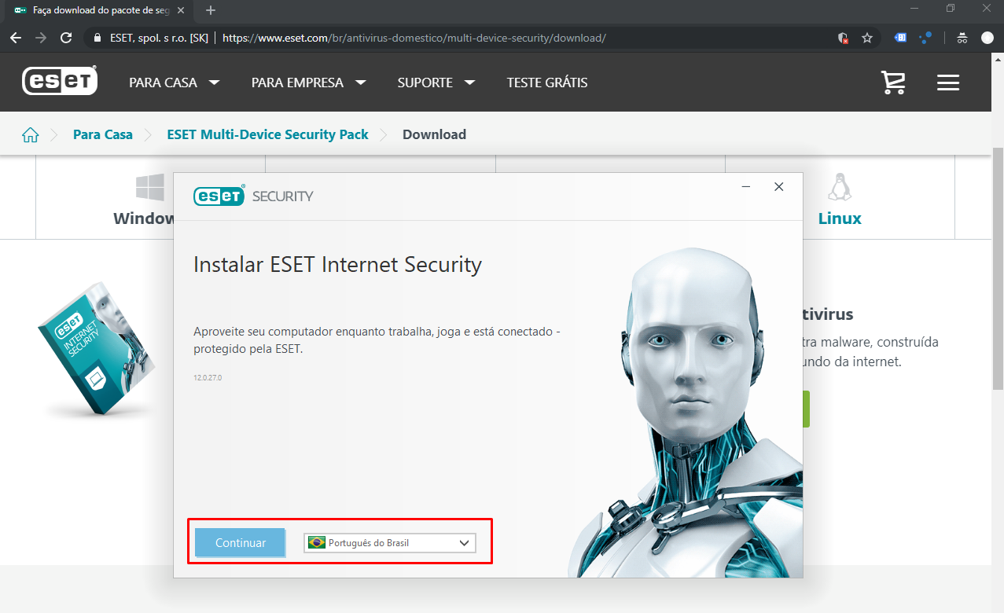Image resolution: width=1004 pixels, height=613 pixels.
Task: Open the shopping cart
Action: (893, 82)
